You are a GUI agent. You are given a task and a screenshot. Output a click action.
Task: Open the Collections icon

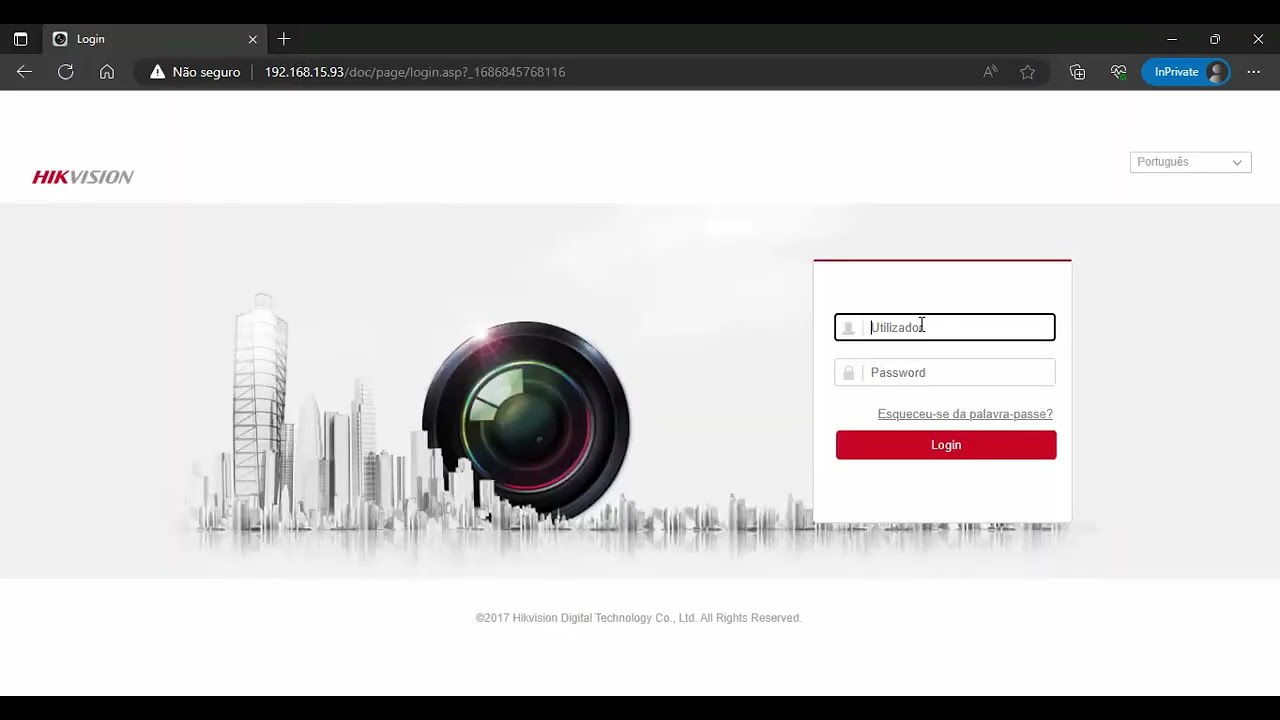(x=1077, y=72)
